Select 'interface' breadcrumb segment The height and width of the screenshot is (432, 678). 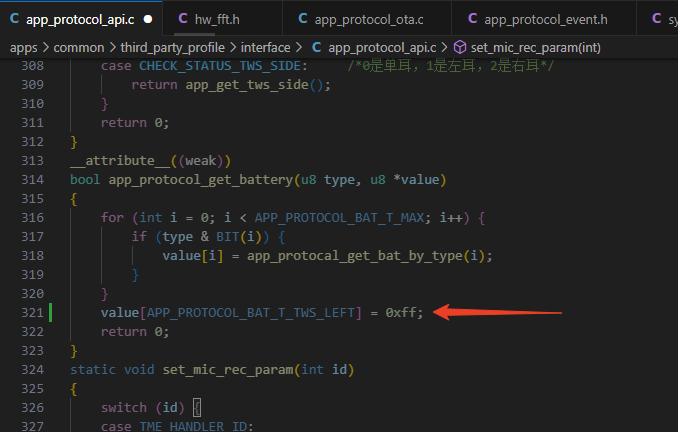[265, 48]
